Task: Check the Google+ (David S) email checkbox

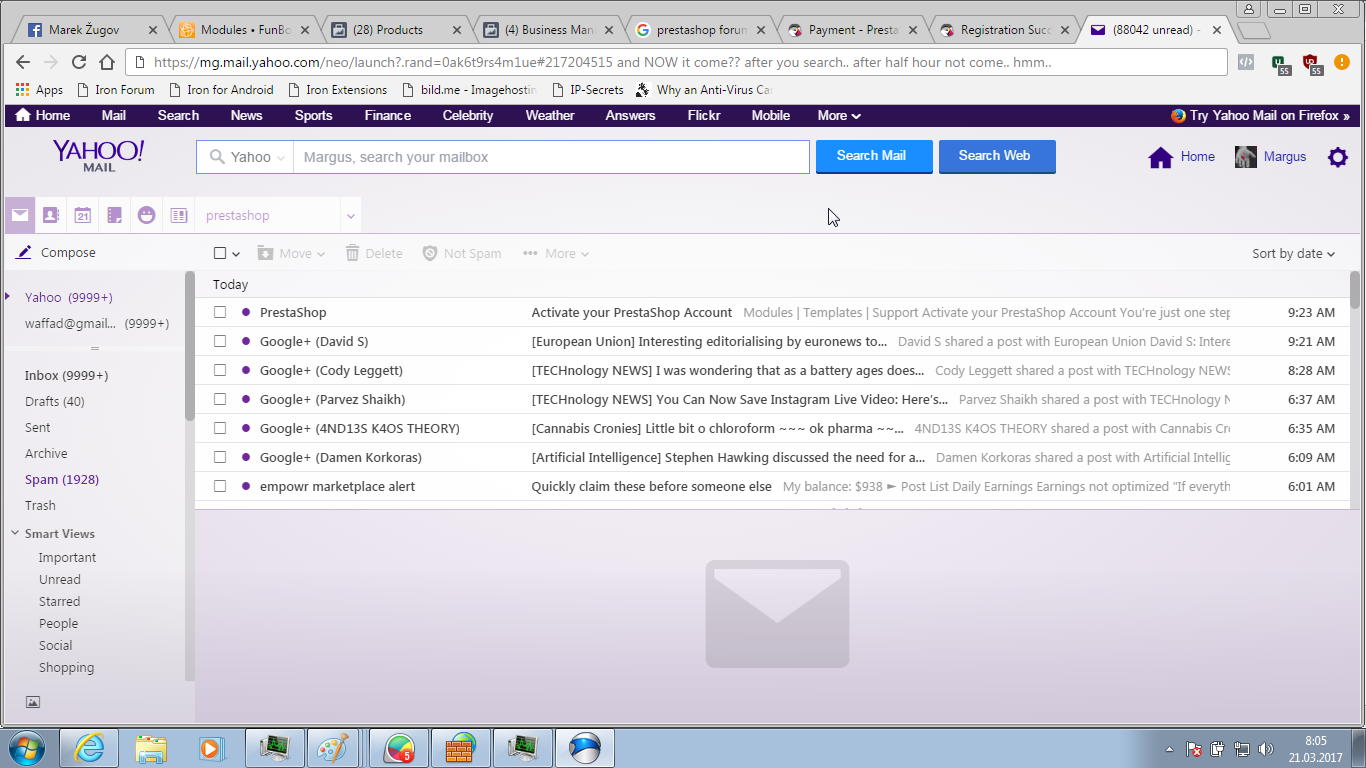Action: (x=220, y=341)
